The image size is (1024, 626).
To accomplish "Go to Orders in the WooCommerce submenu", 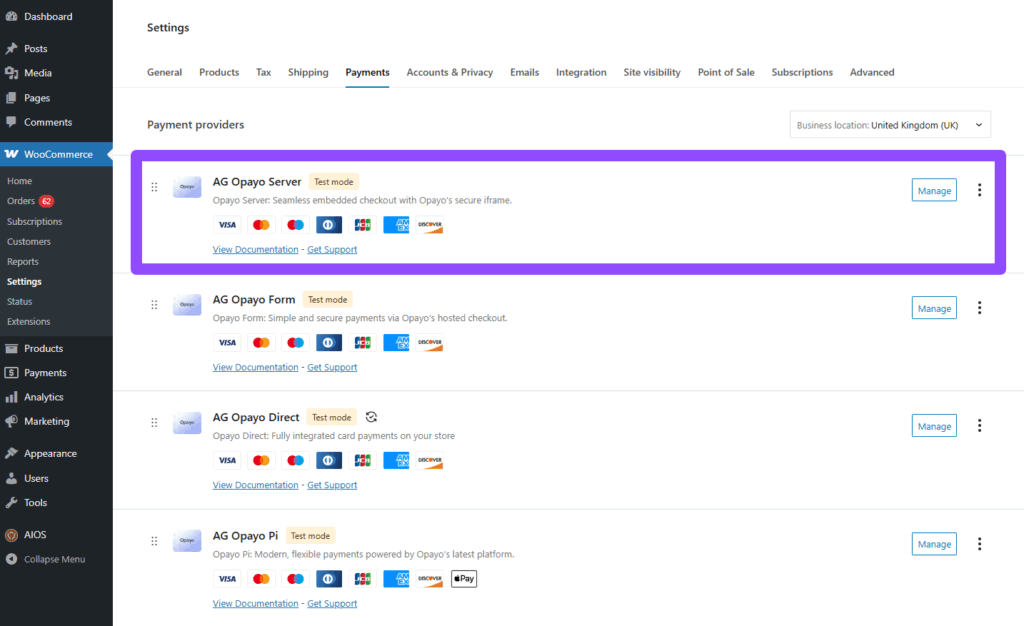I will [x=21, y=201].
